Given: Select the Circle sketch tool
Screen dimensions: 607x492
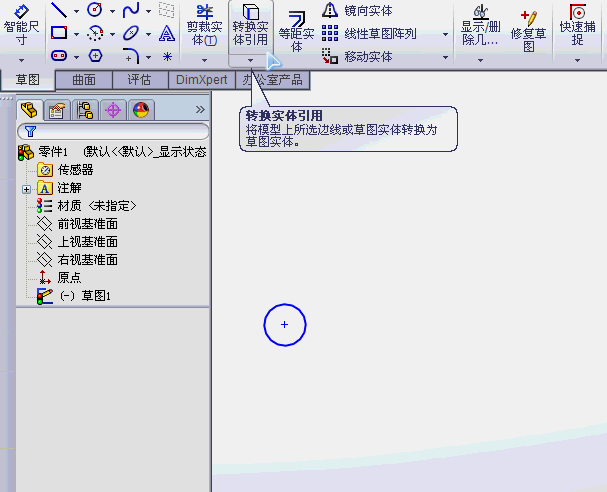Looking at the screenshot, I should (94, 10).
